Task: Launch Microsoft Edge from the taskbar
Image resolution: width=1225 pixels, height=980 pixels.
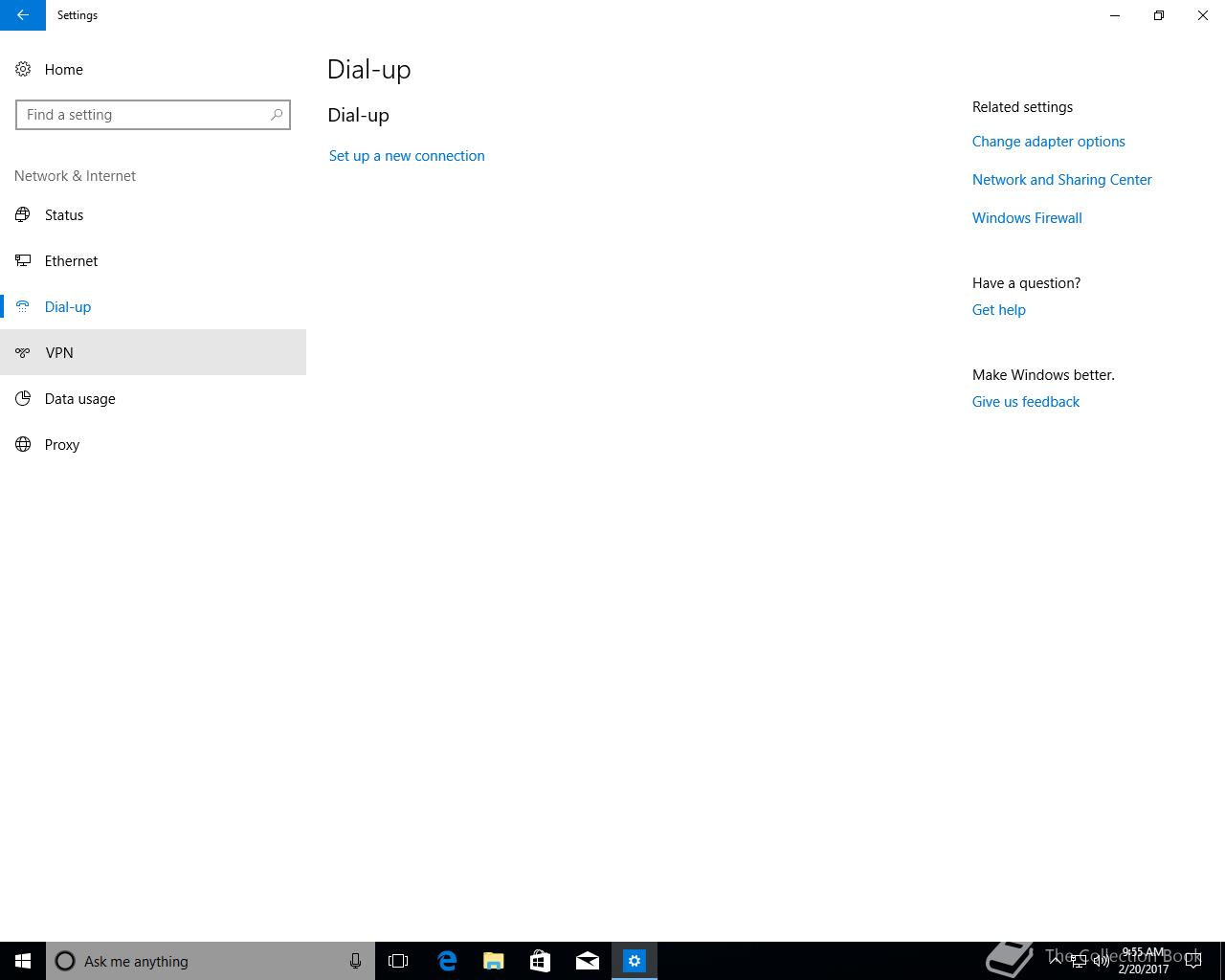Action: (x=446, y=961)
